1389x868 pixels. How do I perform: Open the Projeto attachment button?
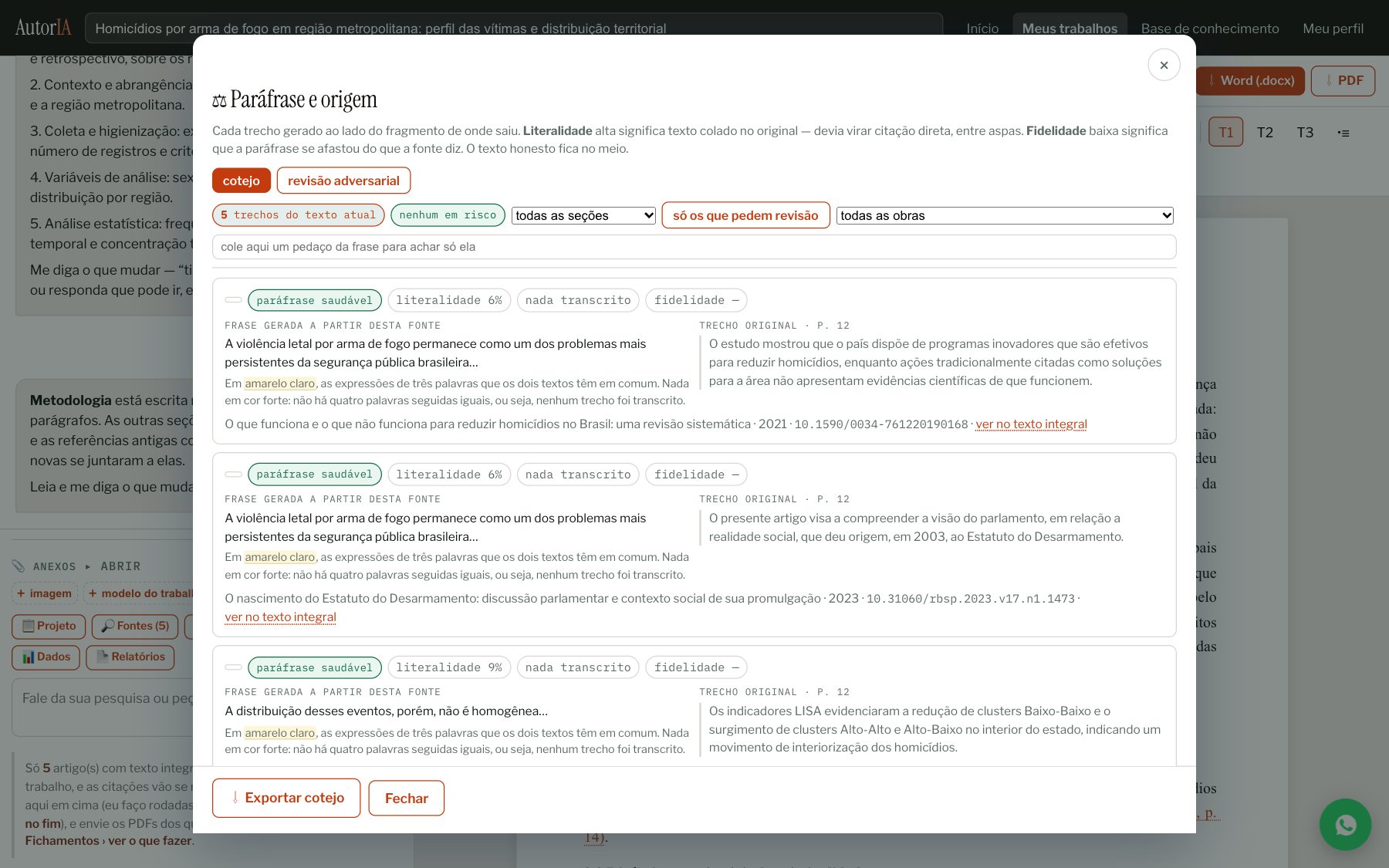click(49, 627)
